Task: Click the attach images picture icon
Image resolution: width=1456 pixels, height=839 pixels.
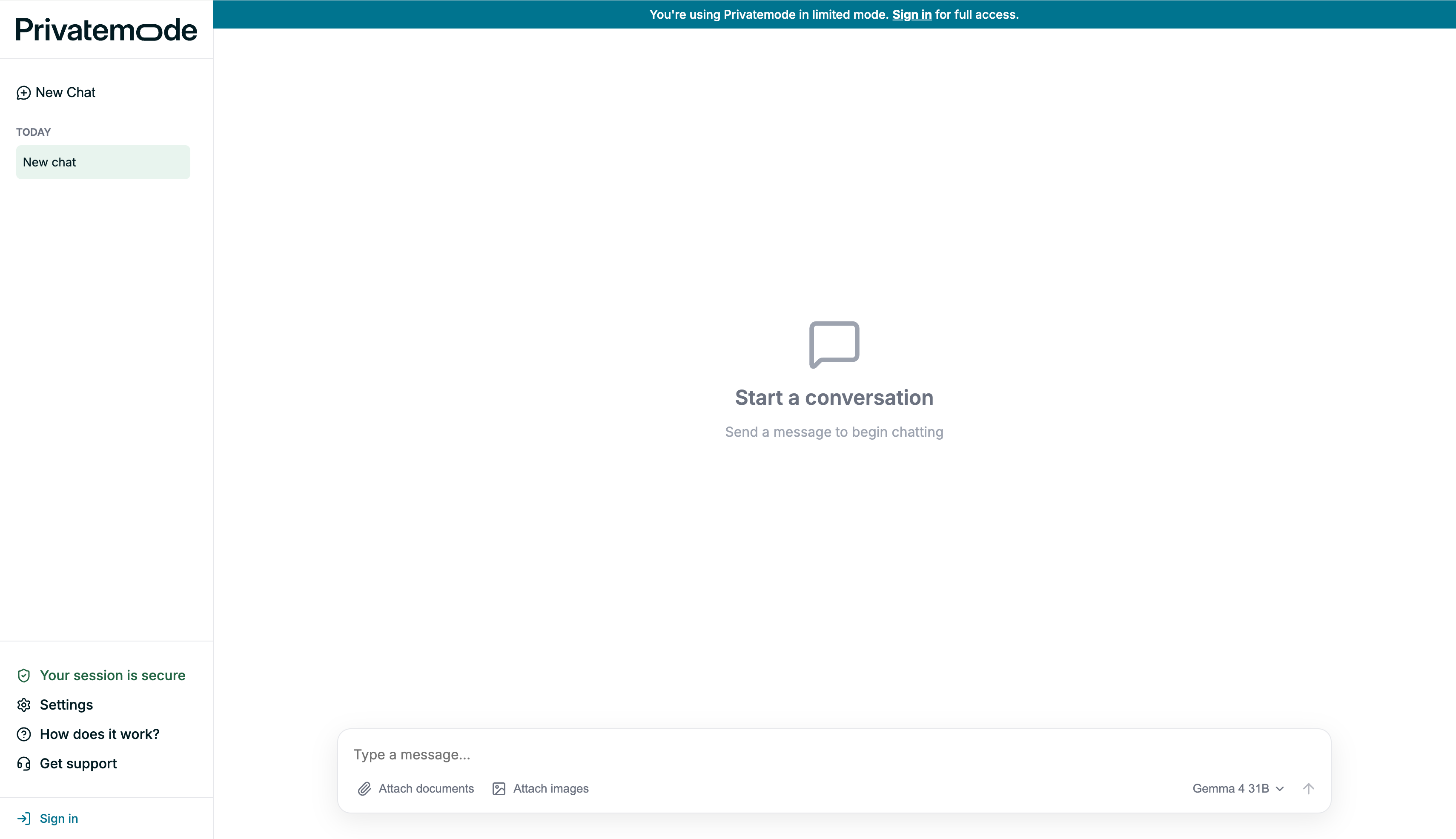Action: tap(499, 789)
